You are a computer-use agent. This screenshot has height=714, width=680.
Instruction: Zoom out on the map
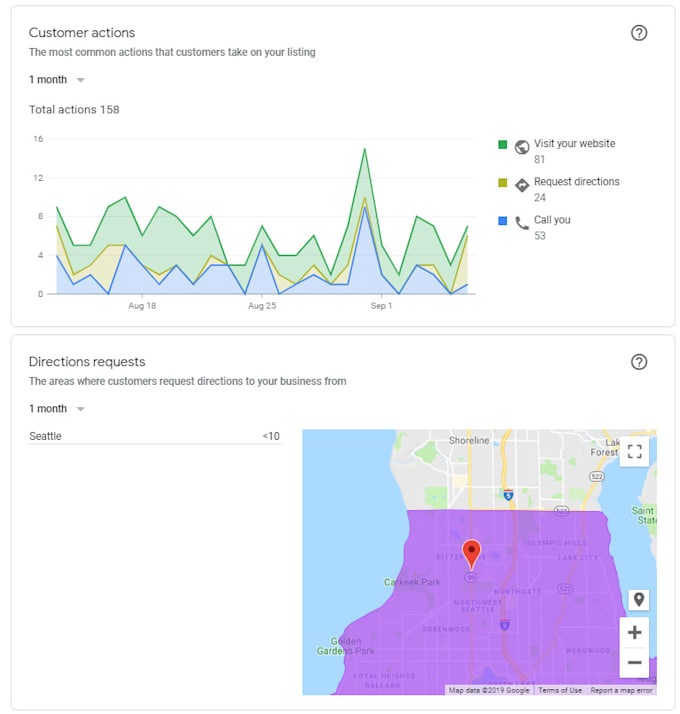(634, 662)
